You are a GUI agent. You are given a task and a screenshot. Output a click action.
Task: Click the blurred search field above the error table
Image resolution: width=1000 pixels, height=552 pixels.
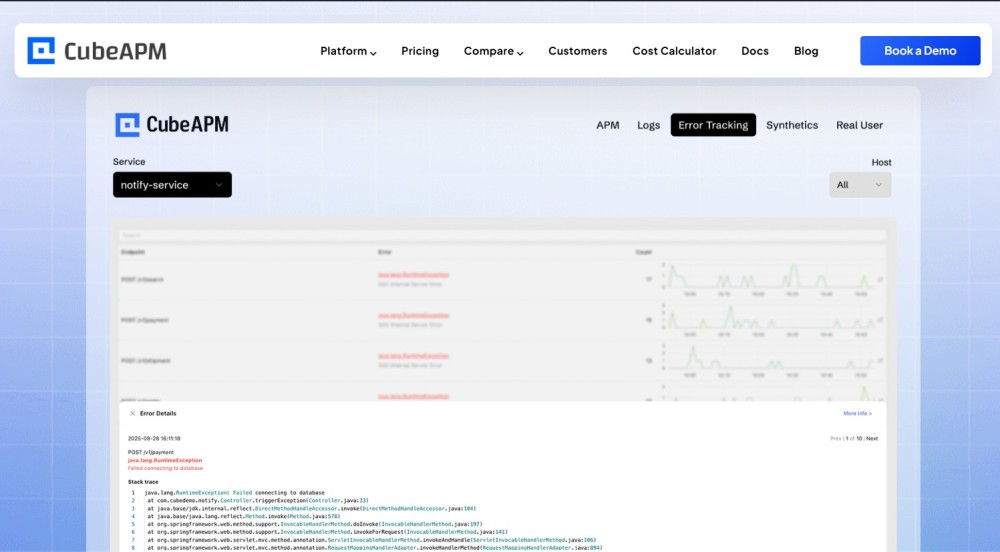(x=502, y=235)
